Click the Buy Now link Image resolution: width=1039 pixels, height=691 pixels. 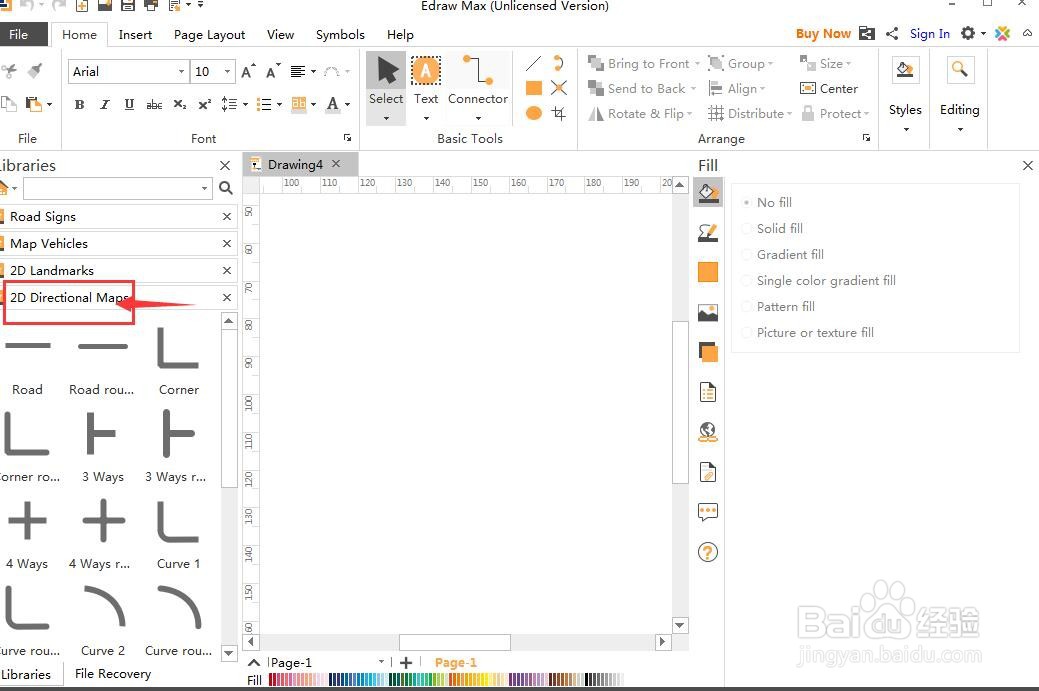tap(823, 34)
